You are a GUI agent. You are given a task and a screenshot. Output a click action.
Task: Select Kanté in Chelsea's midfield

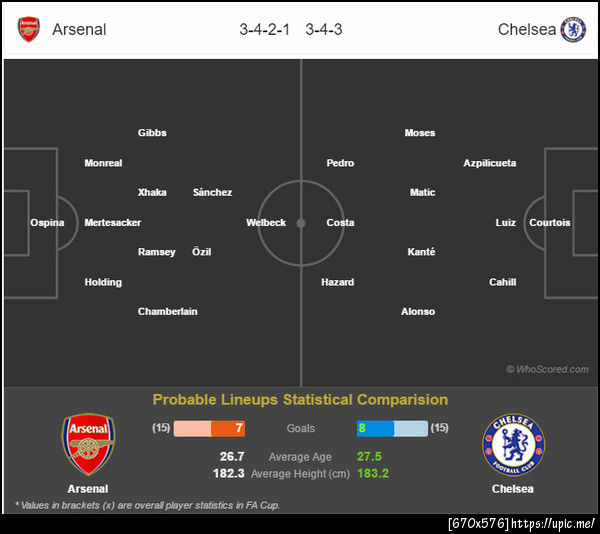click(421, 252)
